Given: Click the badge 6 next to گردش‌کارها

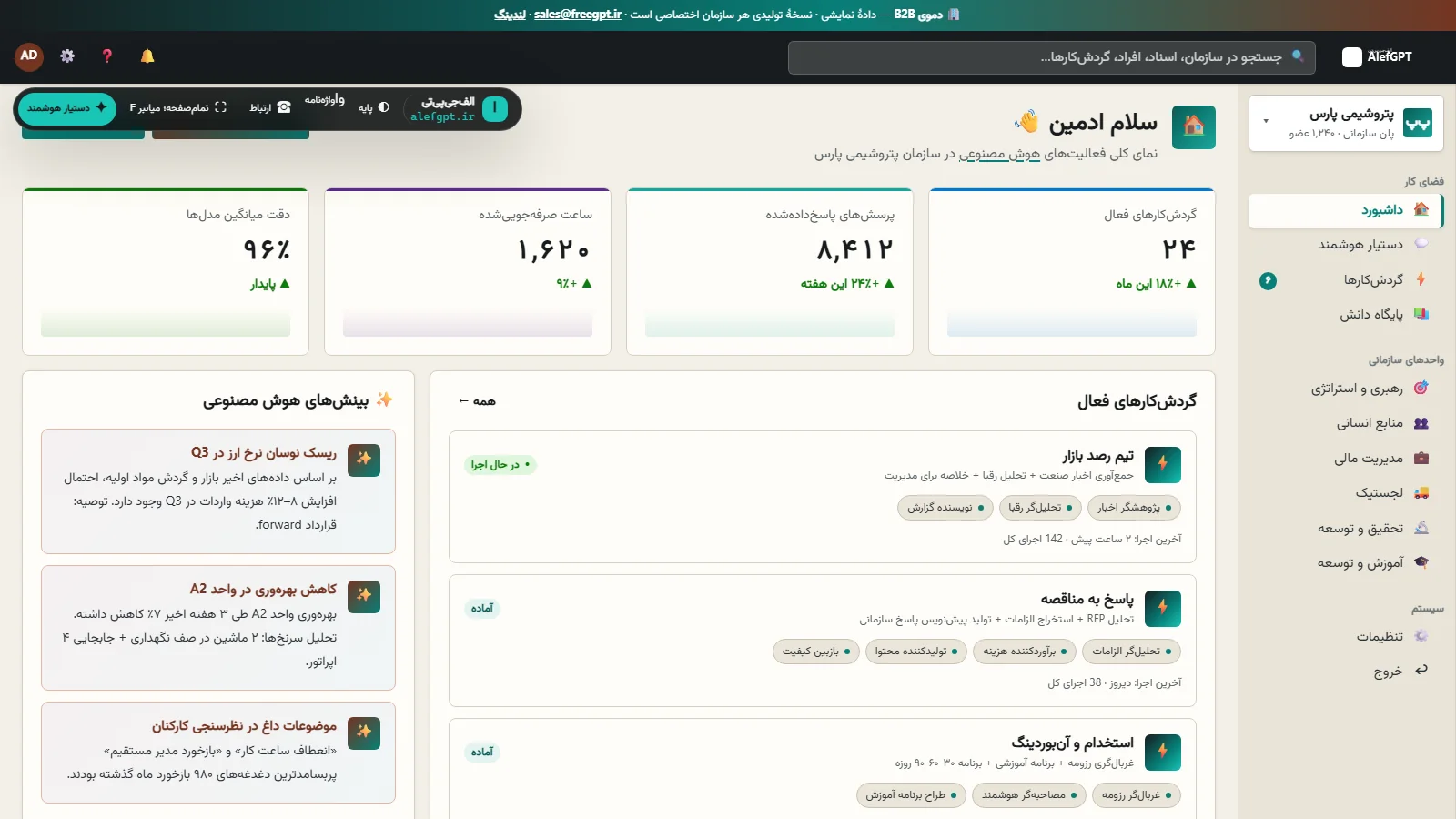Looking at the screenshot, I should [x=1268, y=281].
